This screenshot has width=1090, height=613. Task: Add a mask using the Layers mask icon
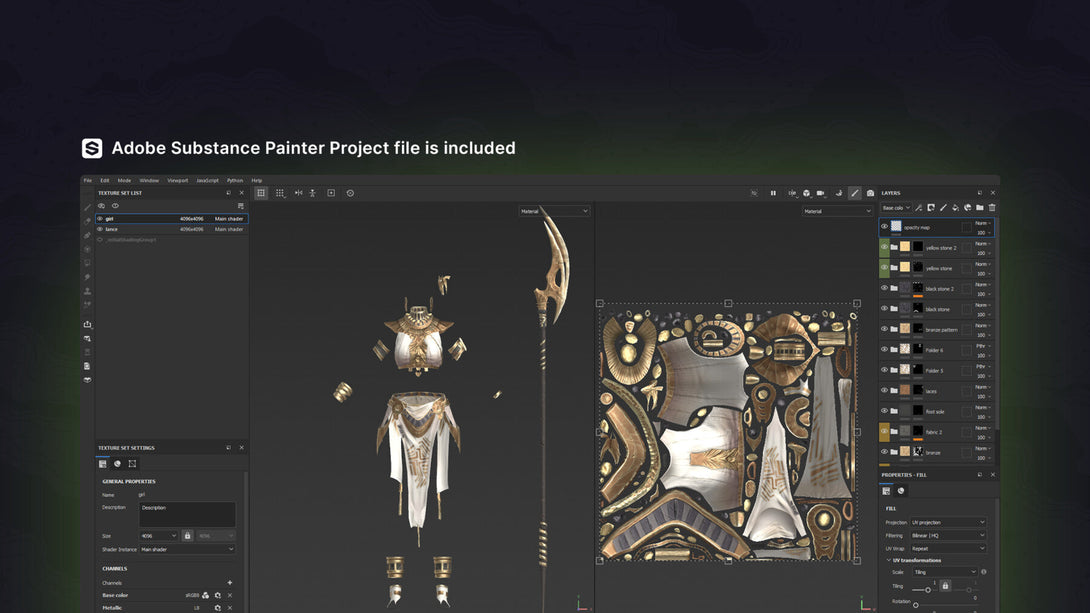(931, 208)
